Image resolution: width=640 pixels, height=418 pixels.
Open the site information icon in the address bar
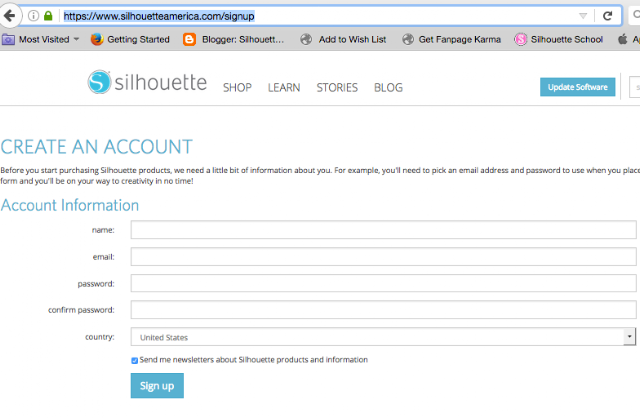[33, 16]
